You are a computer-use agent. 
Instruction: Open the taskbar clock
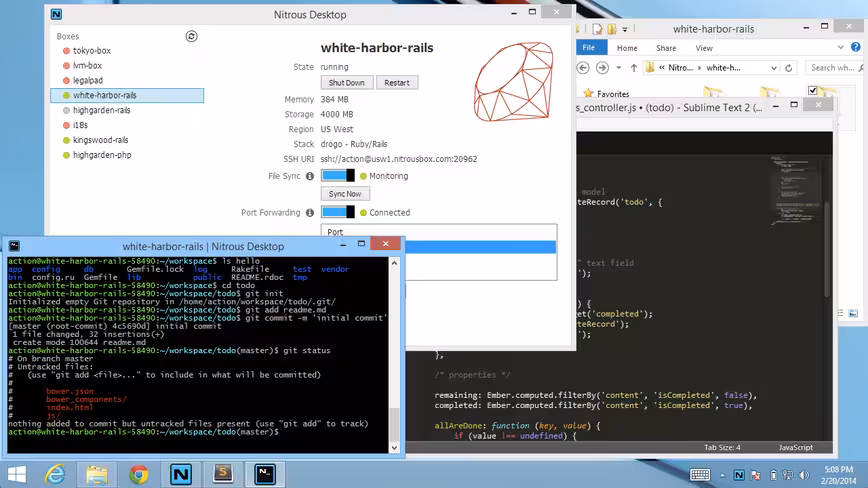click(839, 475)
